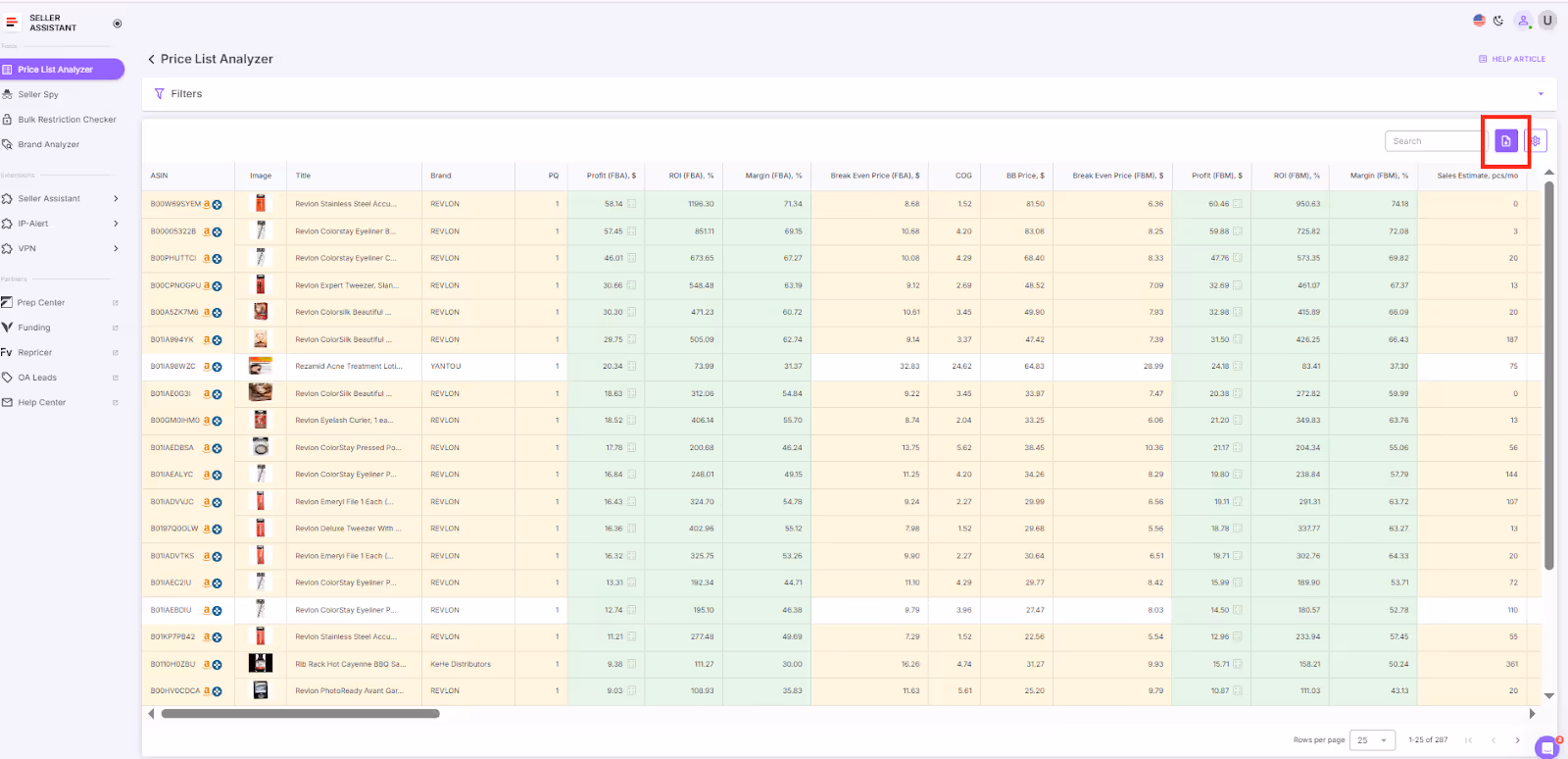Click Amazon icon for B00W69SYEM

tap(207, 204)
